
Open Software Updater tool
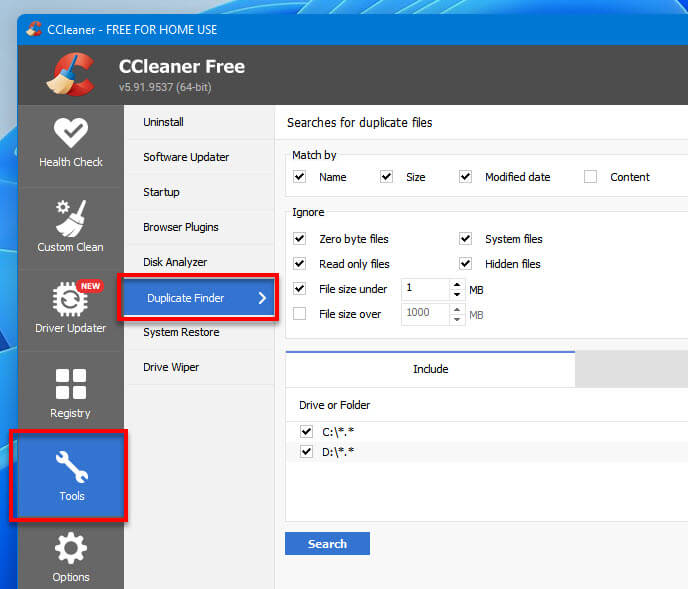point(200,157)
